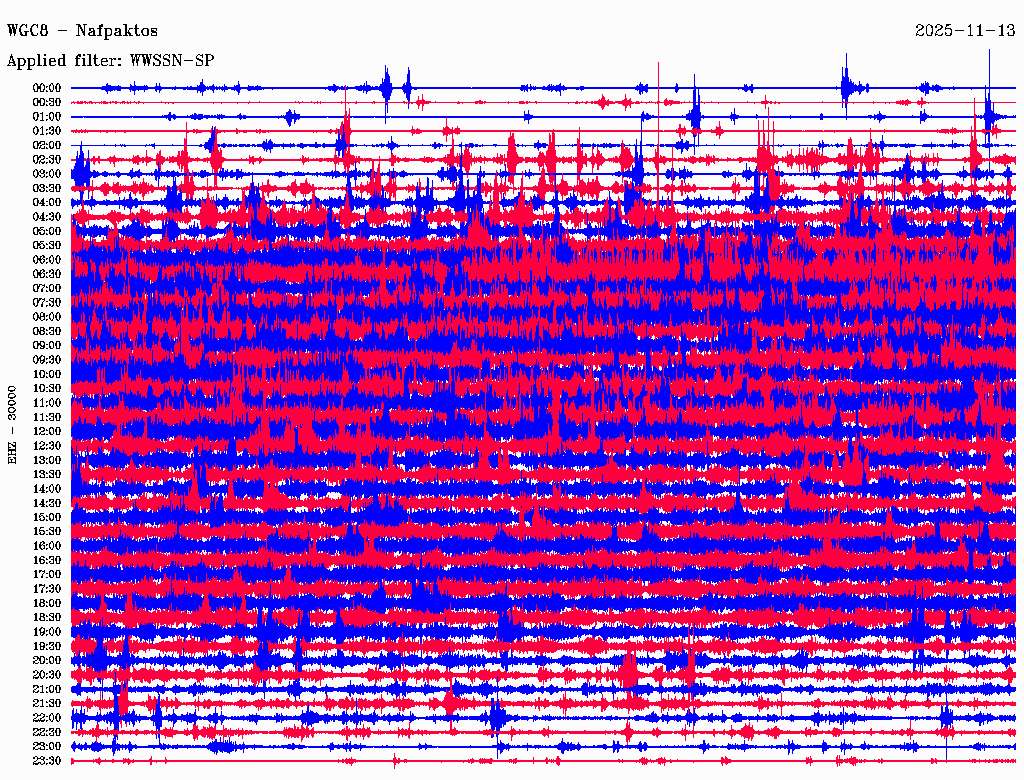Image resolution: width=1024 pixels, height=780 pixels.
Task: Select the 02:00 time label
Action: [47, 146]
